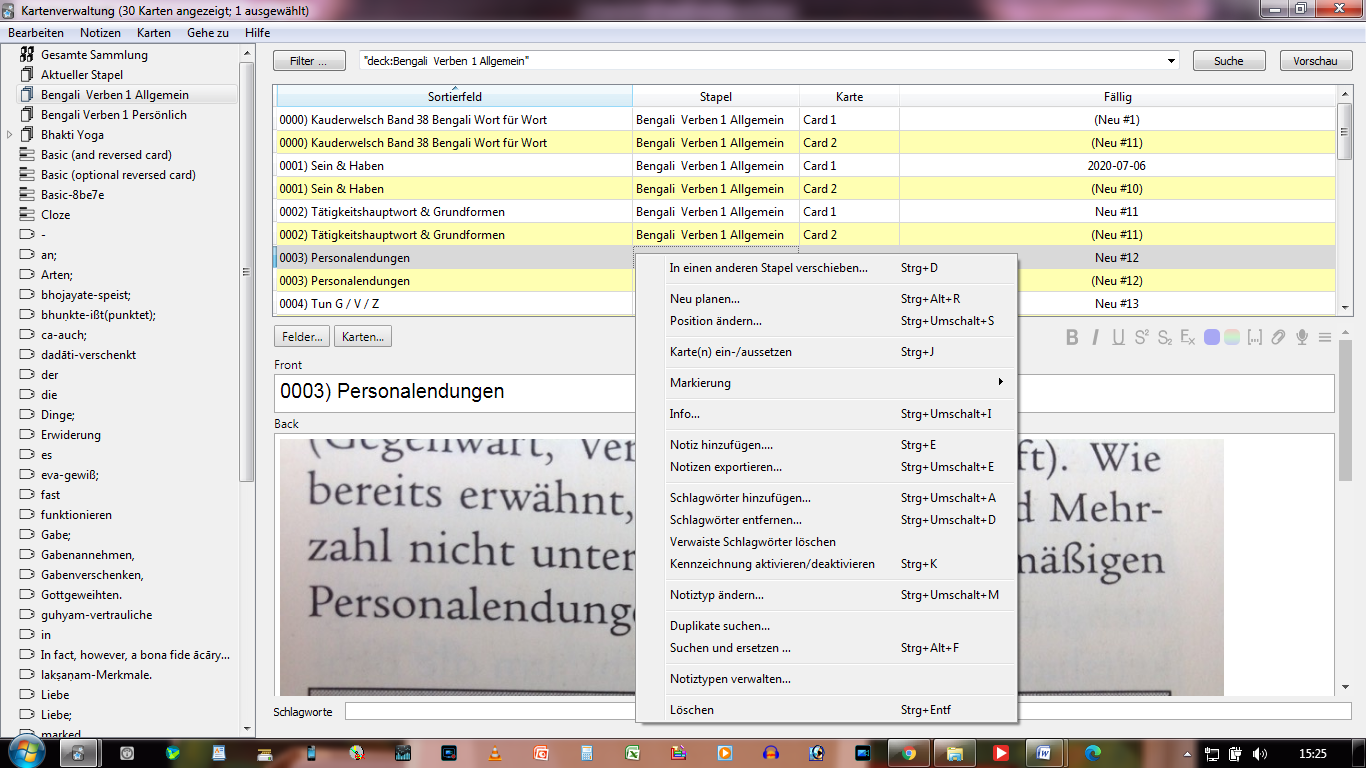This screenshot has width=1366, height=768.
Task: Open Excel from the taskbar
Action: 632,753
